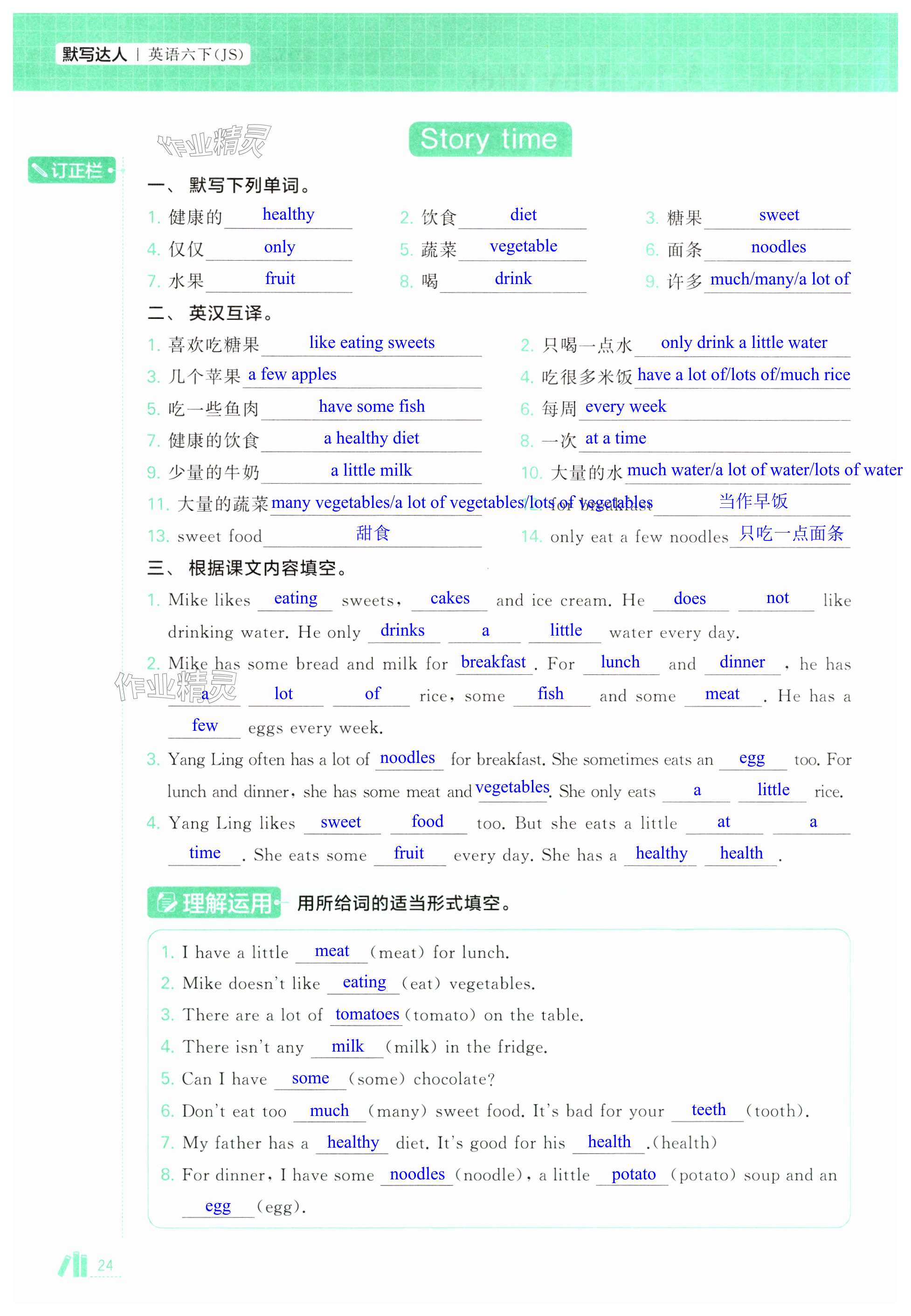Click the section heading 一、默写下列单词

point(229,185)
